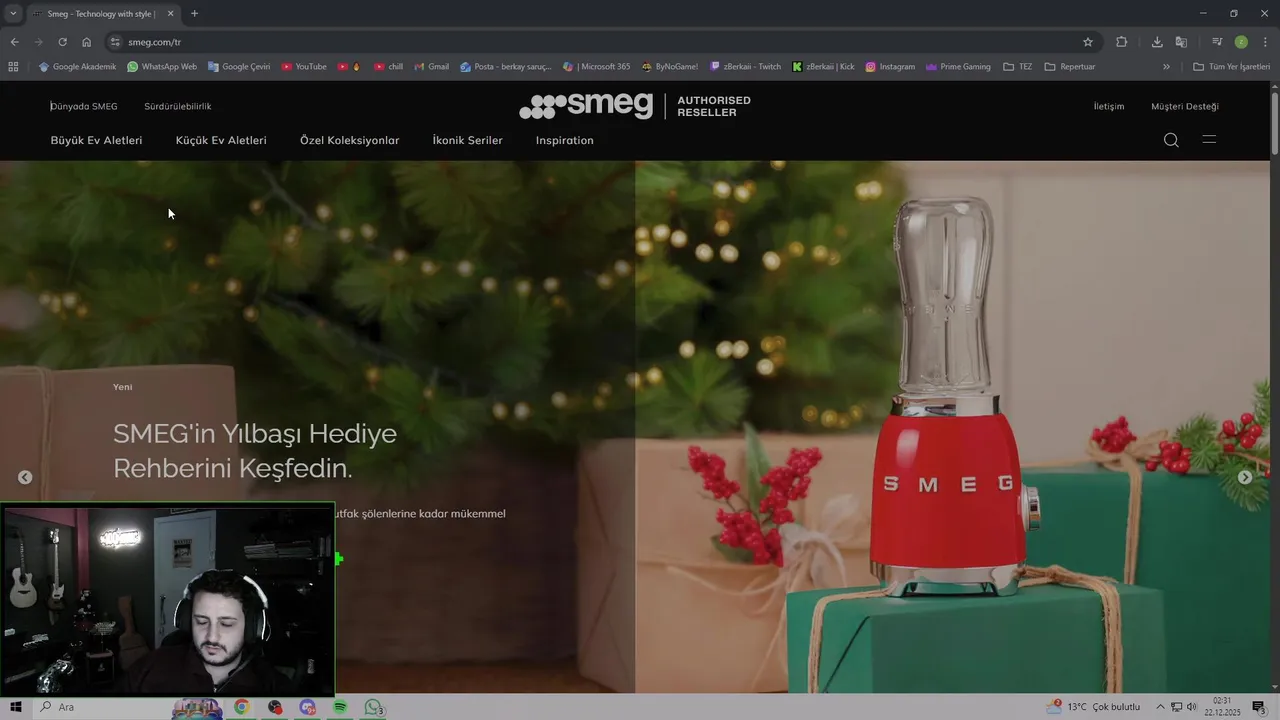Open Chrome three-dot menu
Image resolution: width=1280 pixels, height=720 pixels.
click(x=1266, y=42)
